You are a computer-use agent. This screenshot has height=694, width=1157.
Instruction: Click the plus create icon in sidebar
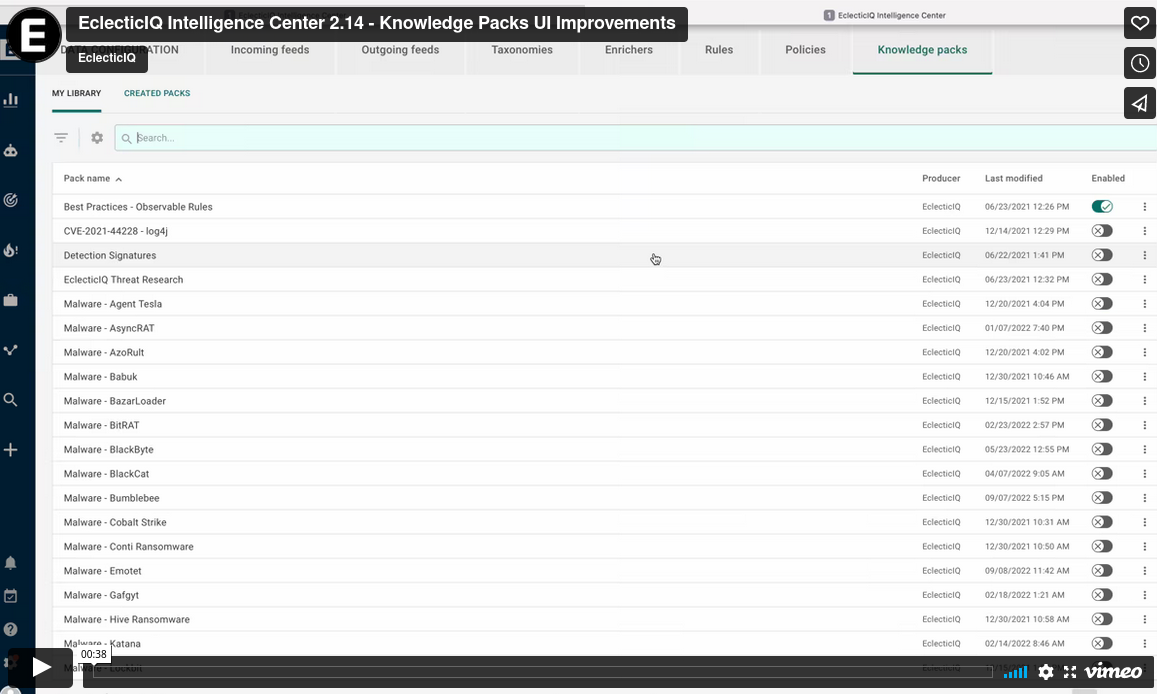click(11, 450)
